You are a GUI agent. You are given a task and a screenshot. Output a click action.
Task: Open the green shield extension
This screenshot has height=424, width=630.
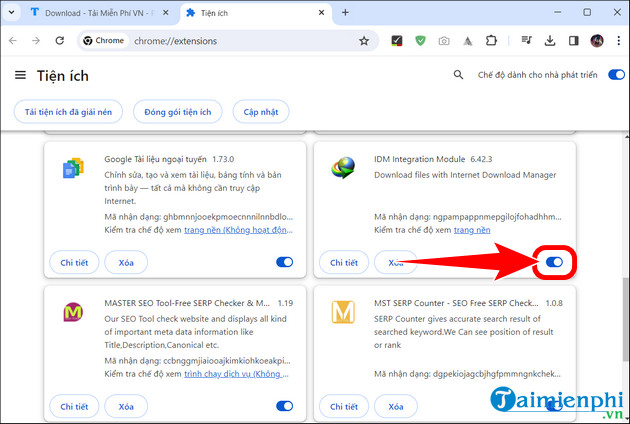pyautogui.click(x=420, y=41)
